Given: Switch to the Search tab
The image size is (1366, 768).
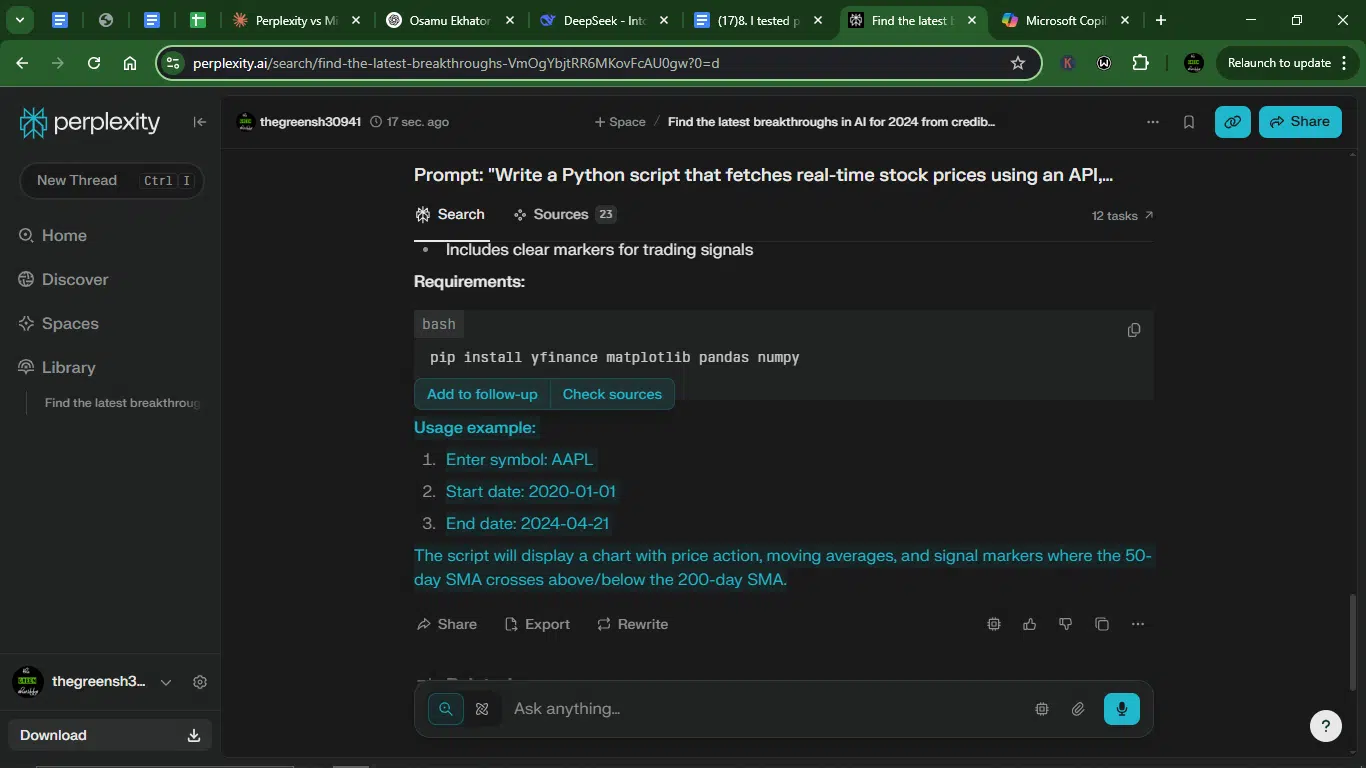Looking at the screenshot, I should 450,214.
